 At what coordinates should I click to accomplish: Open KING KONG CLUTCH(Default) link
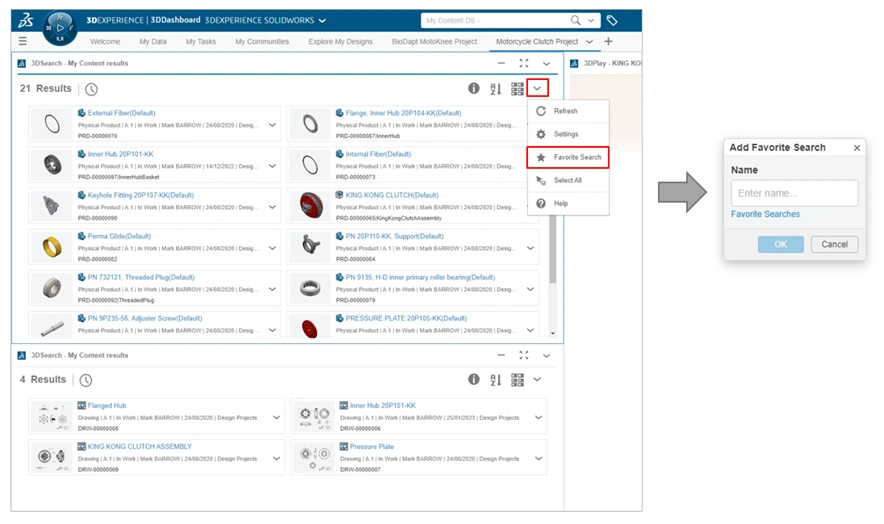click(392, 195)
